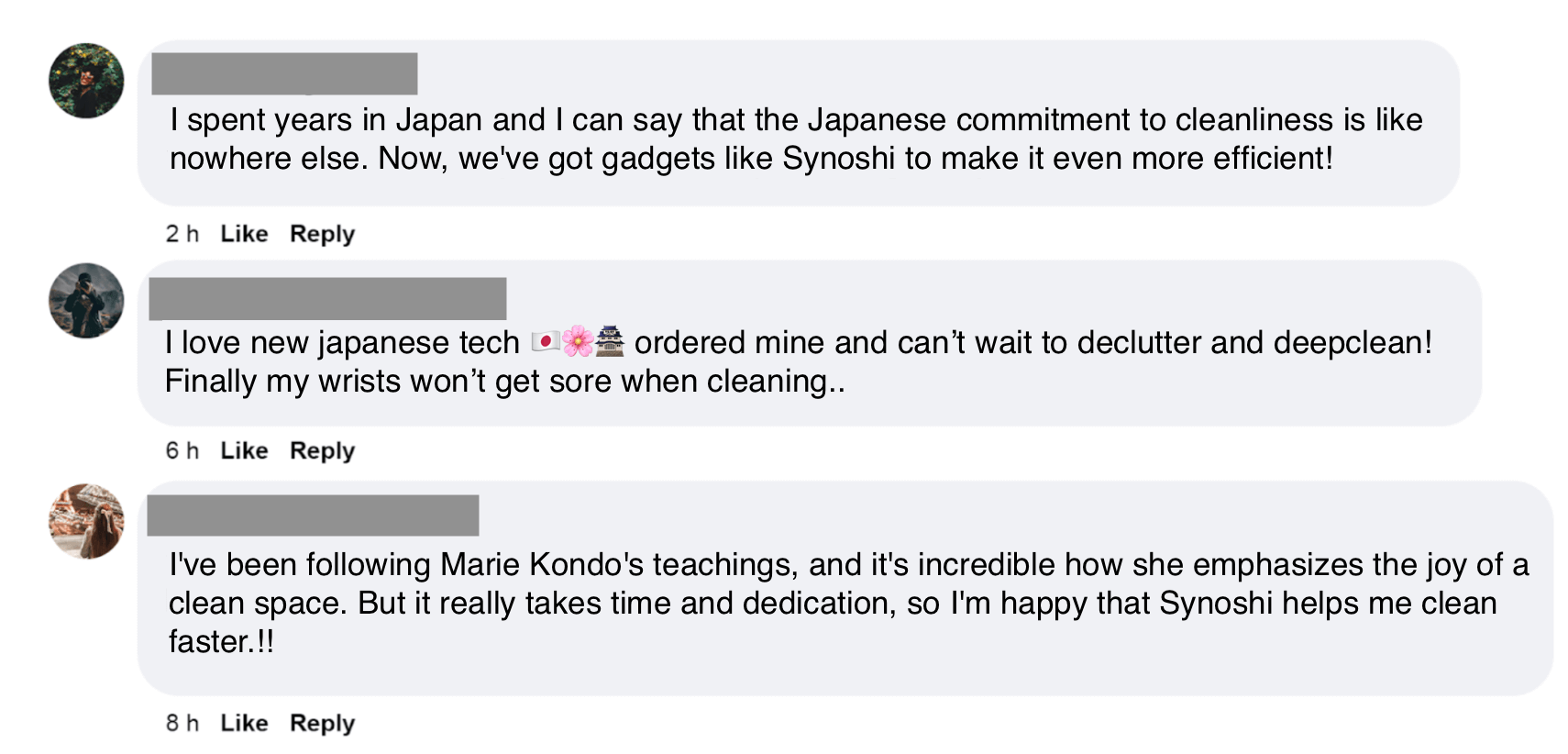Like the comment about years in Japan
1568x754 pixels.
tap(244, 234)
